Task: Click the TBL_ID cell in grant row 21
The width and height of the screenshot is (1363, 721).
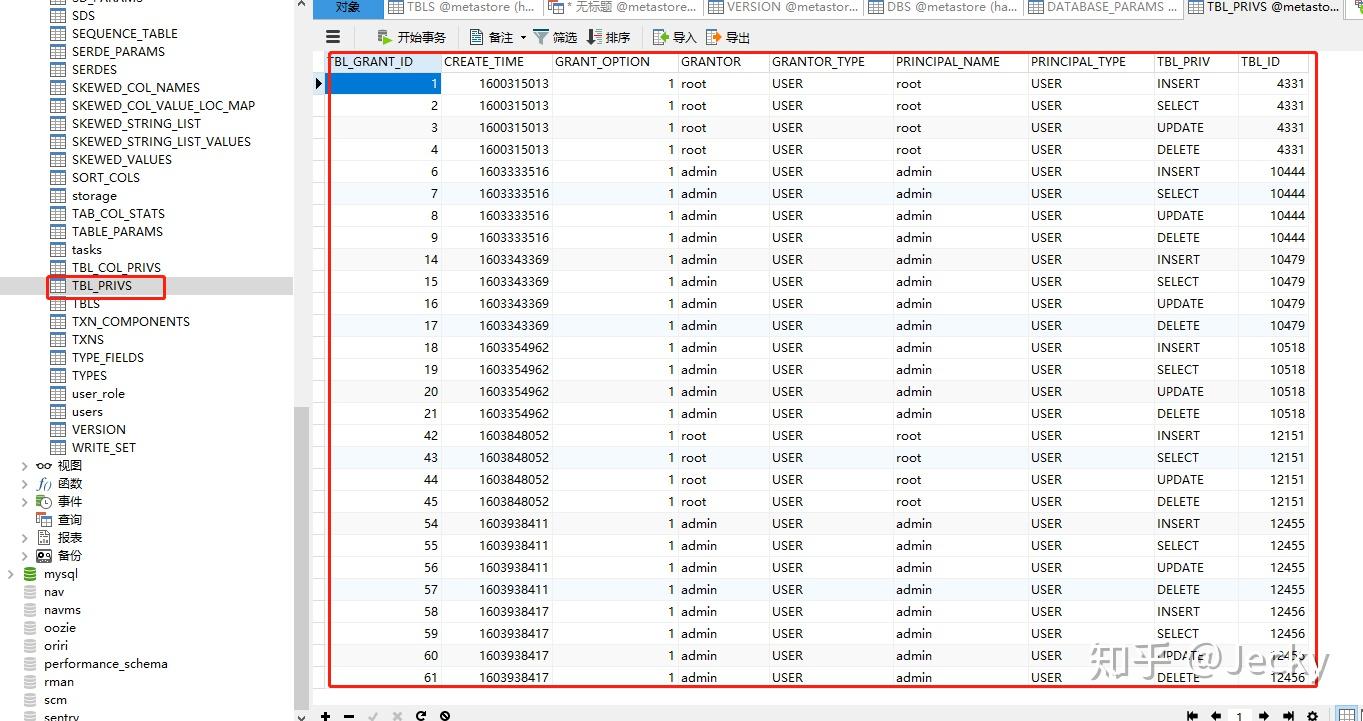Action: [x=1275, y=414]
